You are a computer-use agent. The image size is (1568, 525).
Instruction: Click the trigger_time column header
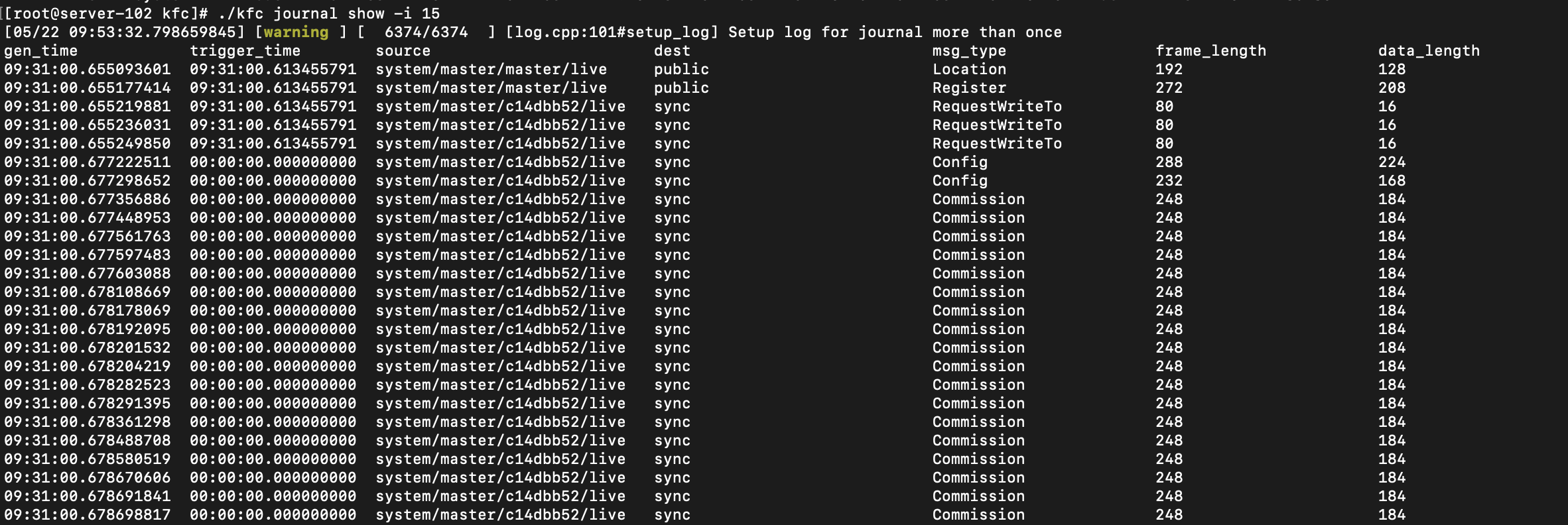click(x=245, y=51)
